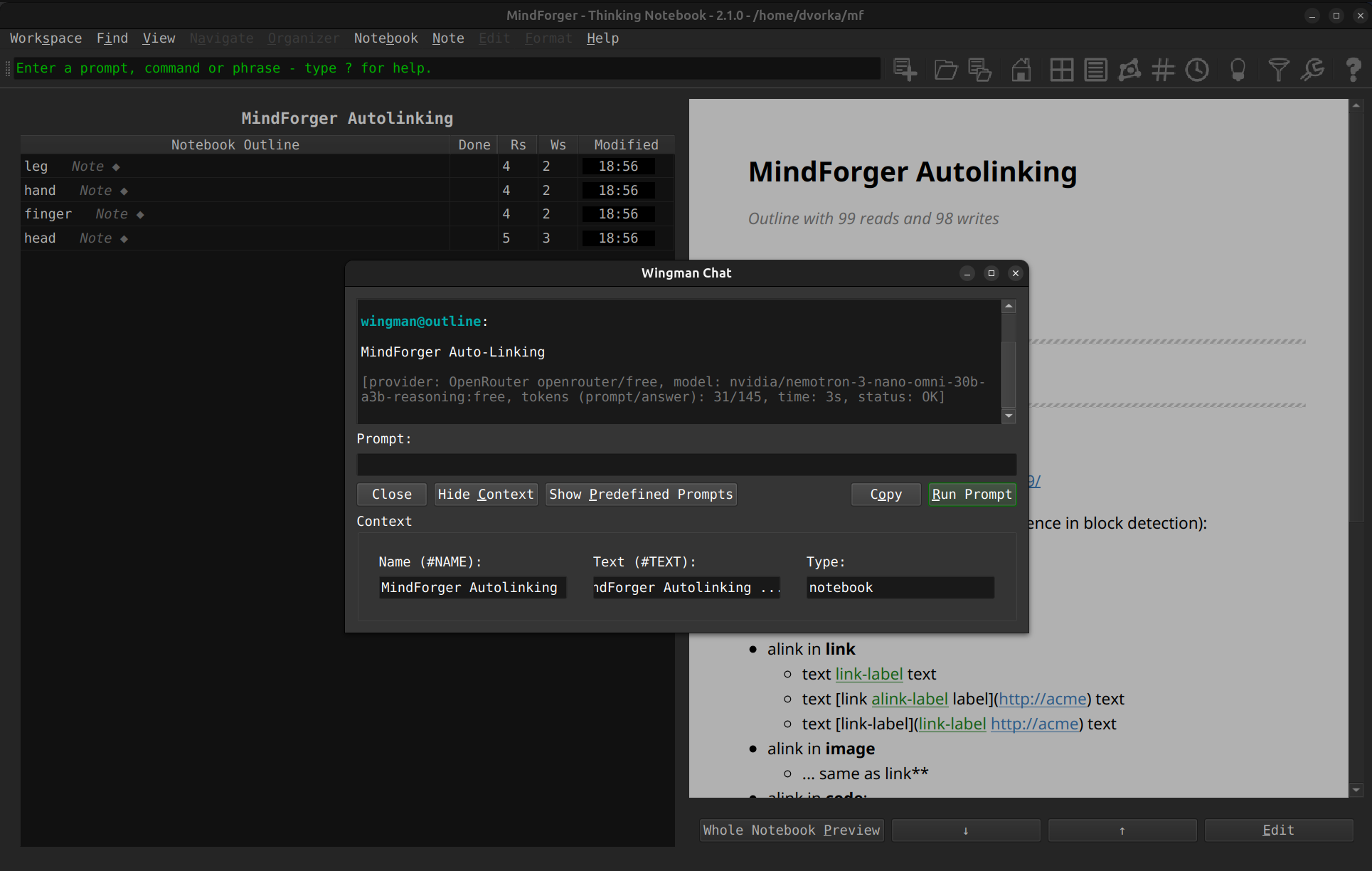Screen dimensions: 1372x871
Task: Sort by Done column header
Action: pyautogui.click(x=474, y=145)
